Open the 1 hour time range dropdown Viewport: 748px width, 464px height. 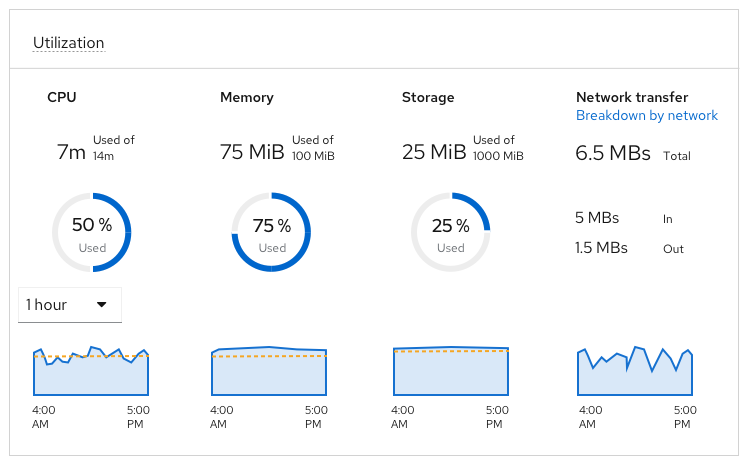[x=69, y=305]
